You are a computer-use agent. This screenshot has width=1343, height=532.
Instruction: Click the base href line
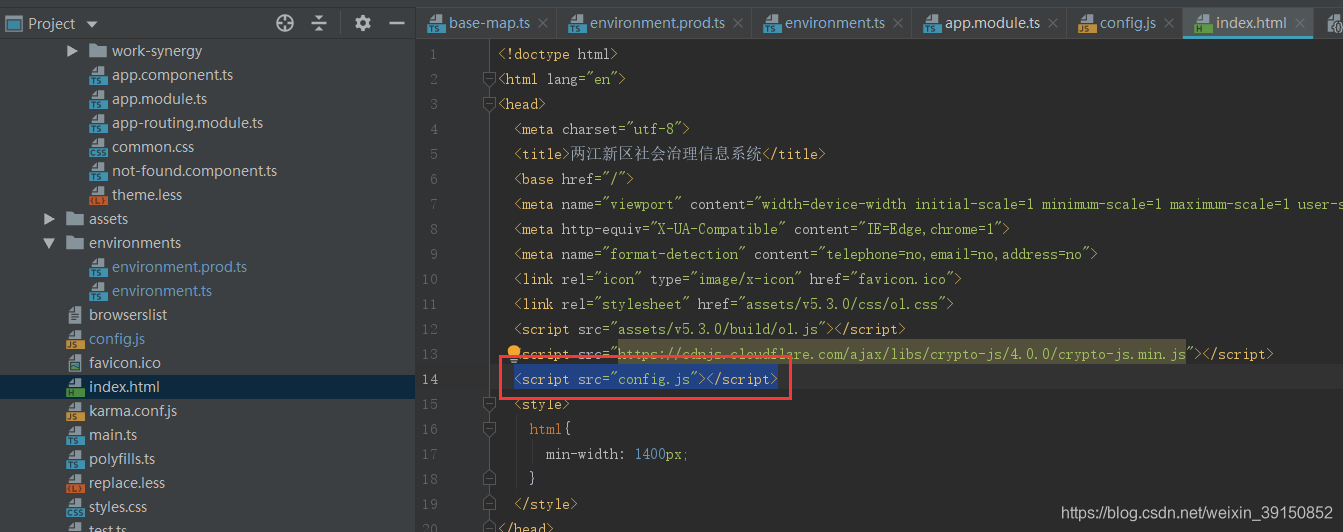575,179
